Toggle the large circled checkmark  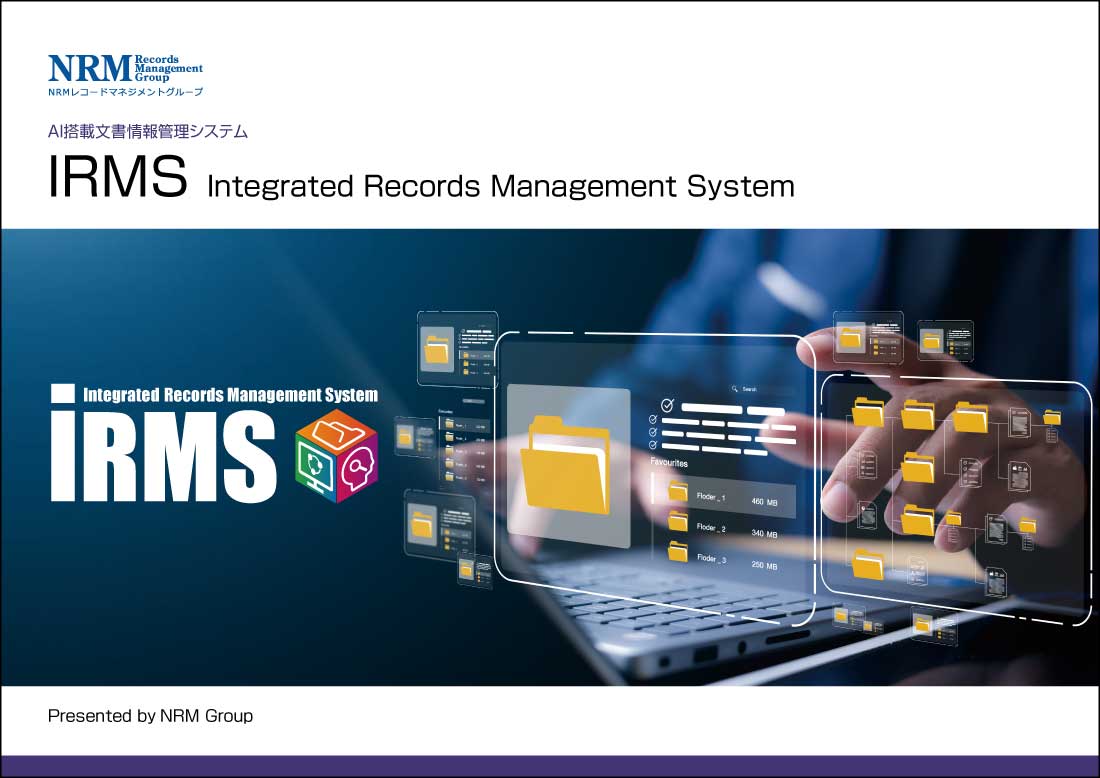pyautogui.click(x=666, y=405)
